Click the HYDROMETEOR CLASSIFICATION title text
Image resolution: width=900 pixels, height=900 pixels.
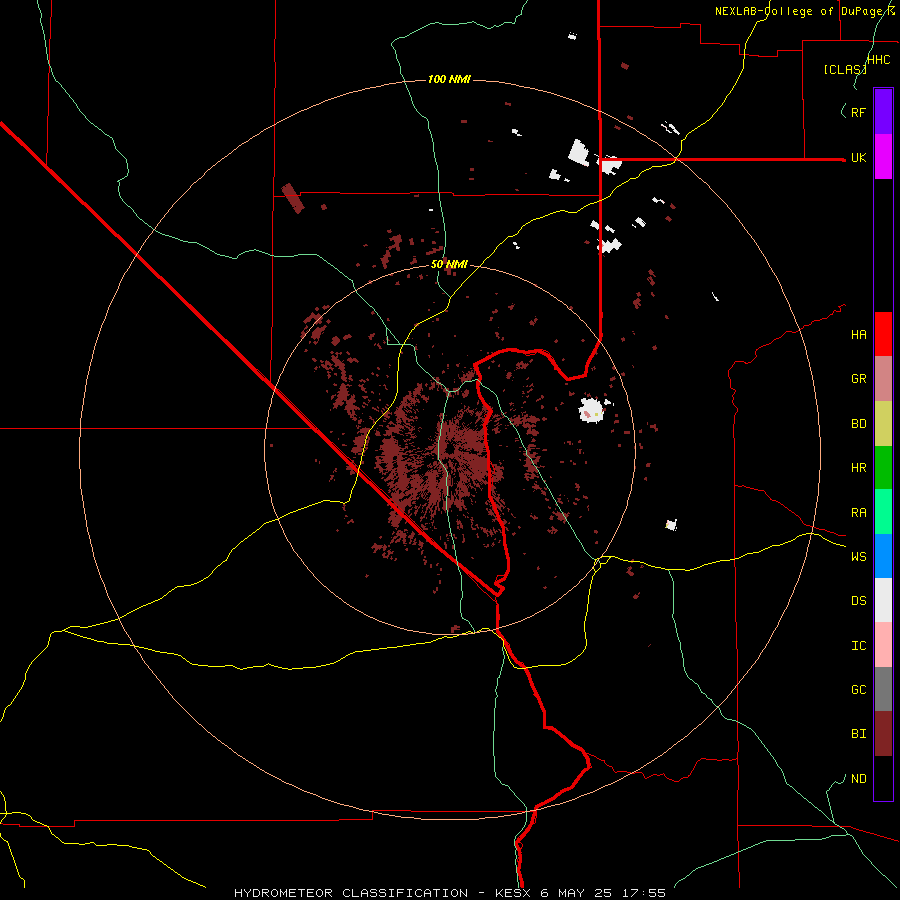(351, 893)
